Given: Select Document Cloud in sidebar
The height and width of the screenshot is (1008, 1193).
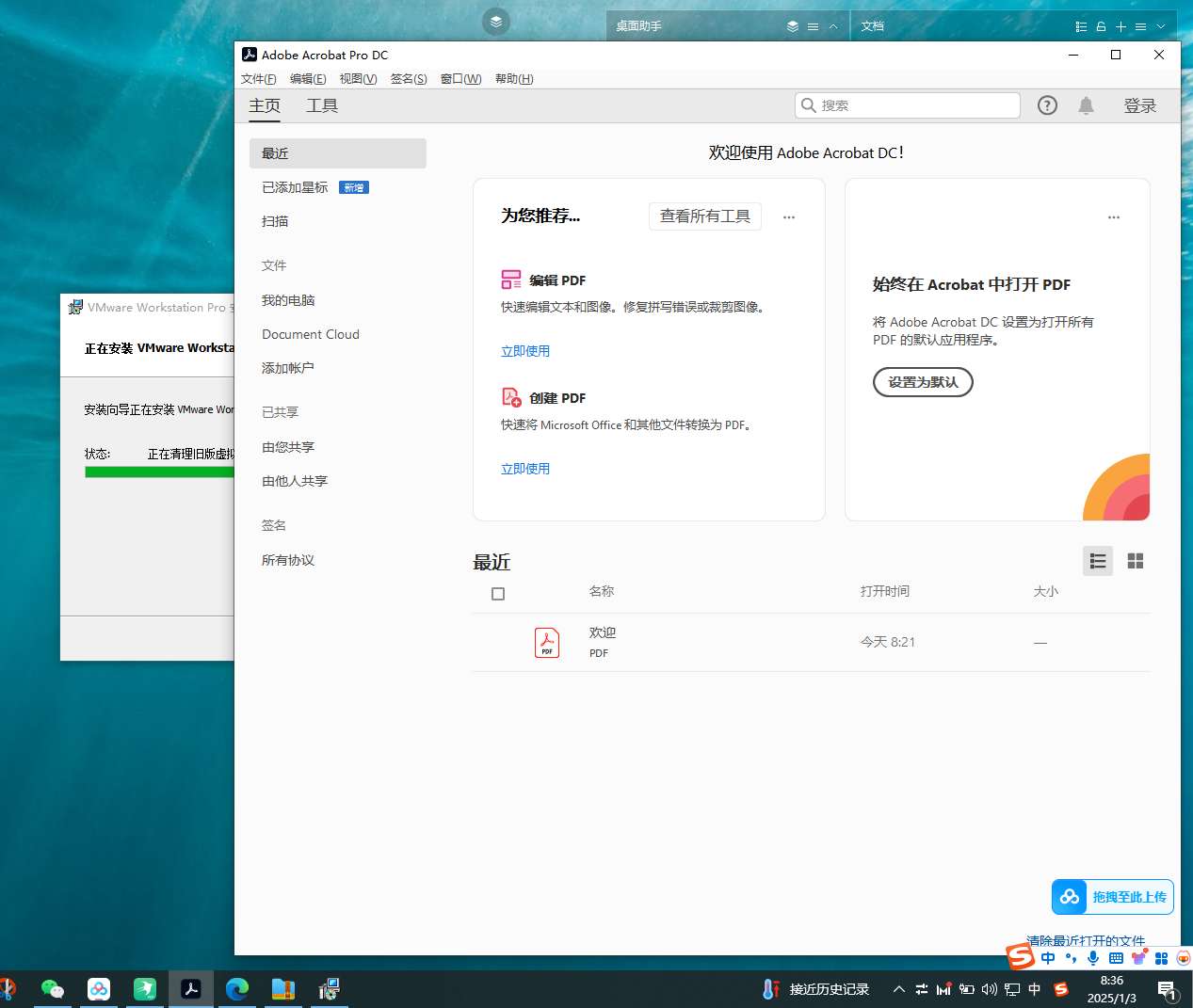Looking at the screenshot, I should pyautogui.click(x=311, y=334).
